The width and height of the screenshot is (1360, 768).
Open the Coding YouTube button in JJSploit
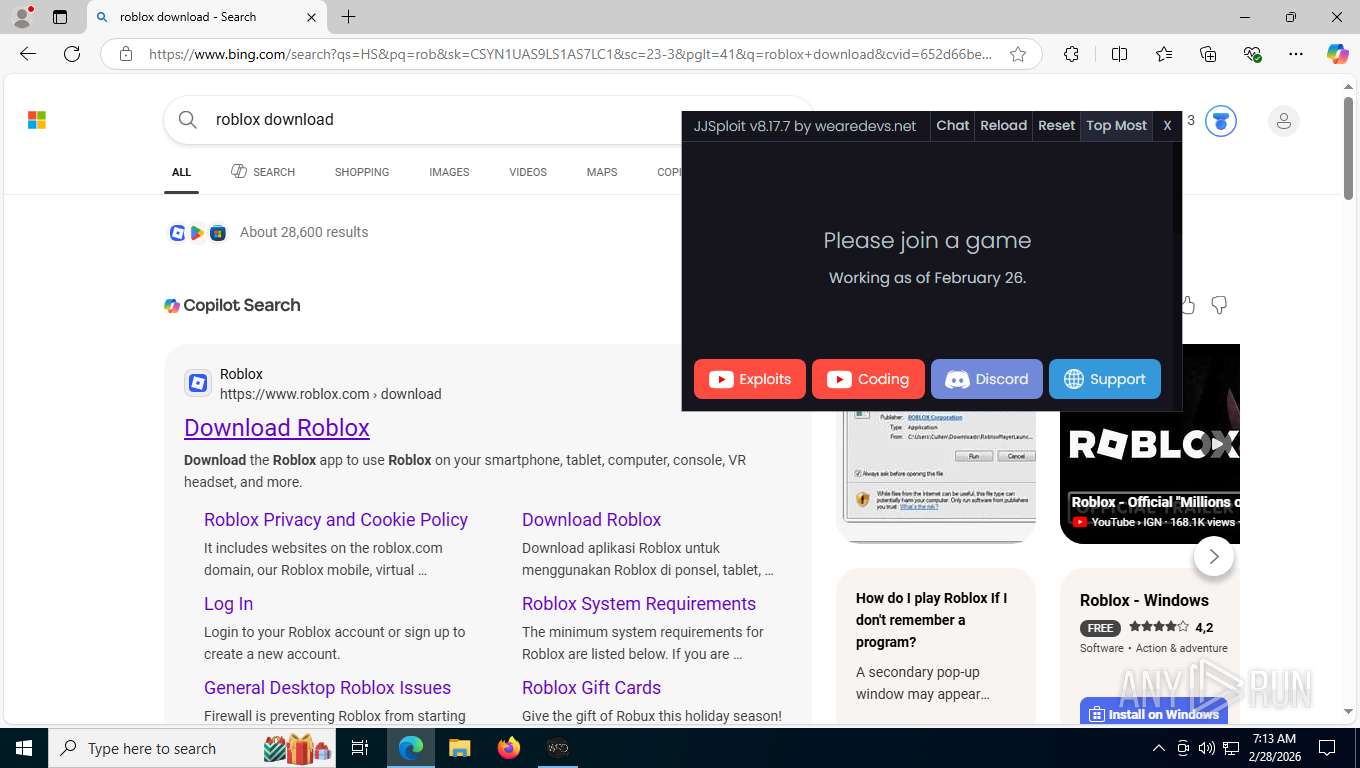click(x=868, y=379)
